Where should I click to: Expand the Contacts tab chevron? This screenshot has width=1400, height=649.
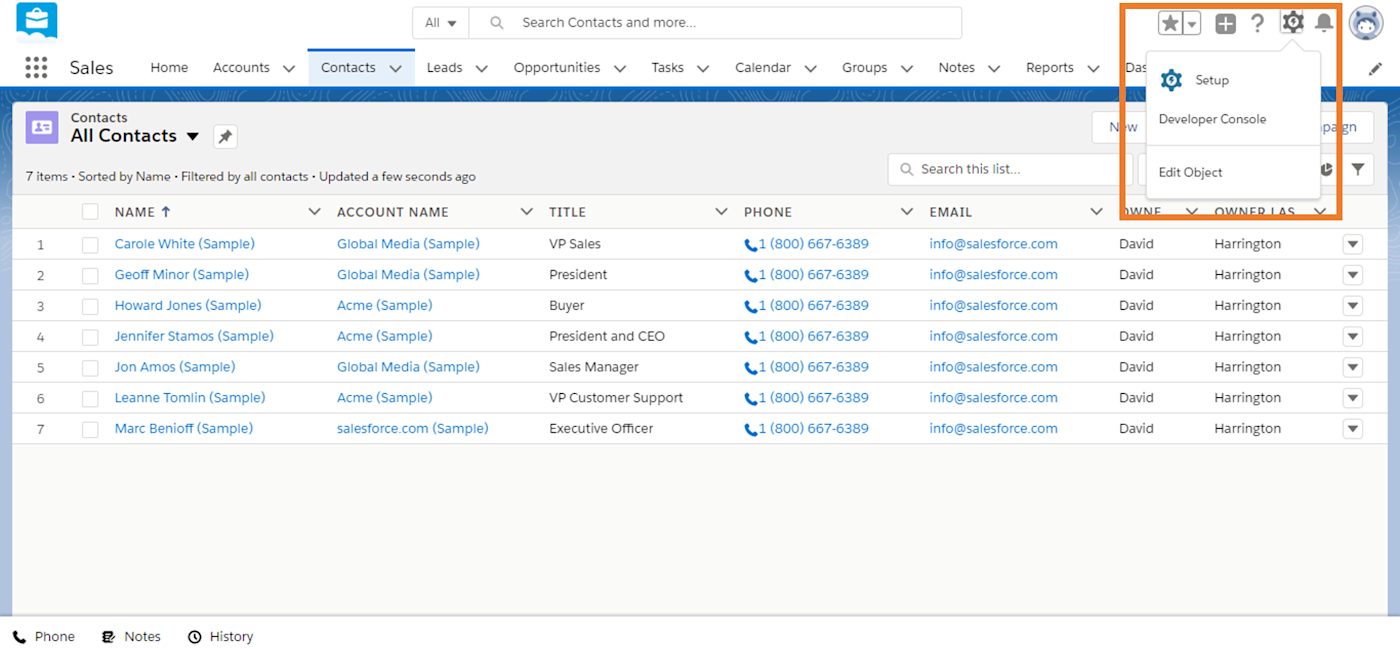click(x=395, y=69)
